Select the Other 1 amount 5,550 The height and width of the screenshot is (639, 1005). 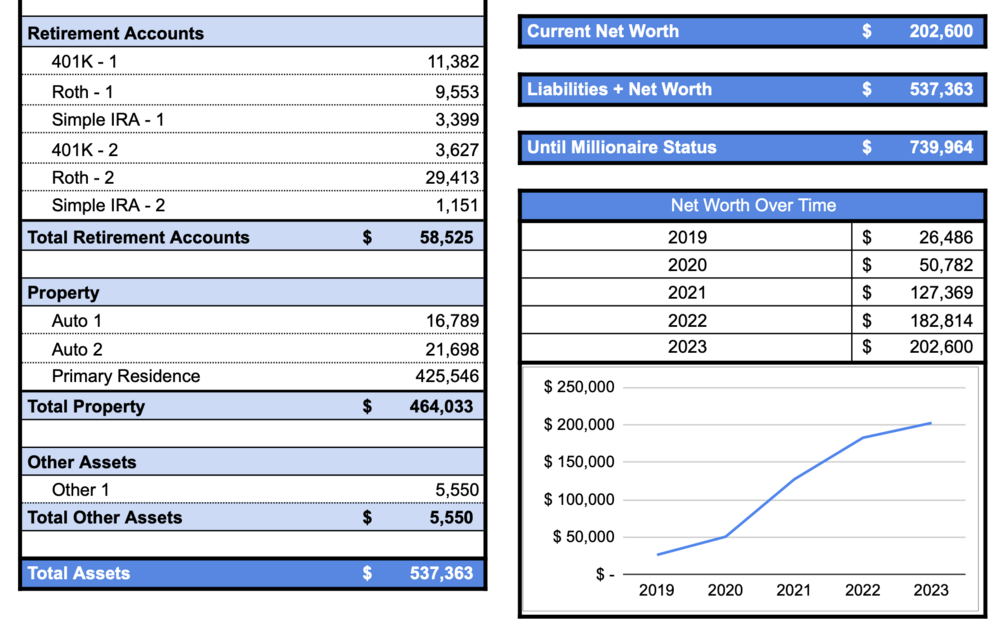tap(457, 490)
